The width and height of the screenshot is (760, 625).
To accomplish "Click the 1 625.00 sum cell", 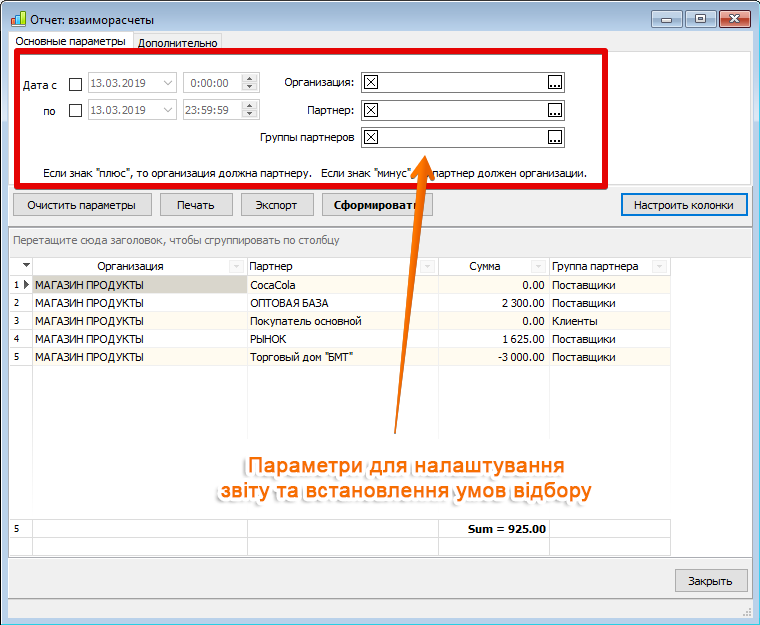I will pos(494,339).
